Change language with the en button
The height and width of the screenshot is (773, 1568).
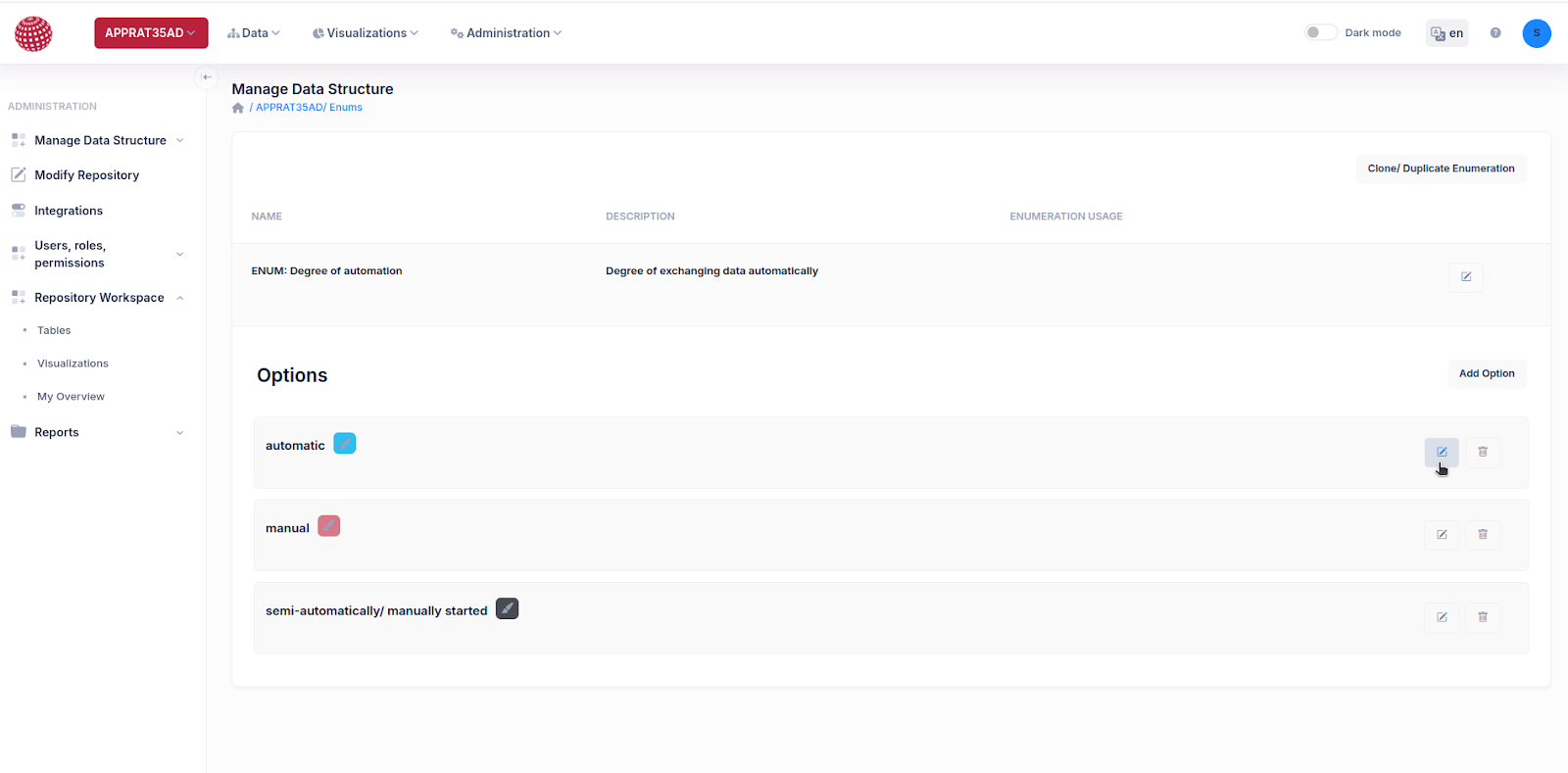click(x=1446, y=33)
